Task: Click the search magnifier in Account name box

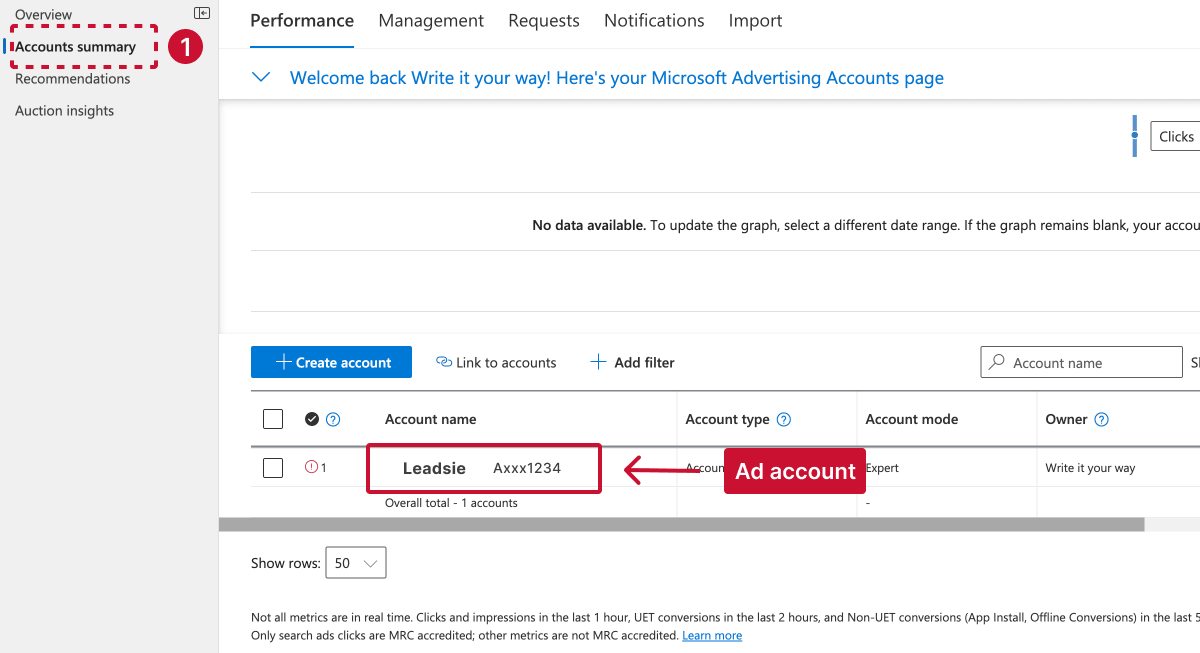Action: pyautogui.click(x=995, y=361)
